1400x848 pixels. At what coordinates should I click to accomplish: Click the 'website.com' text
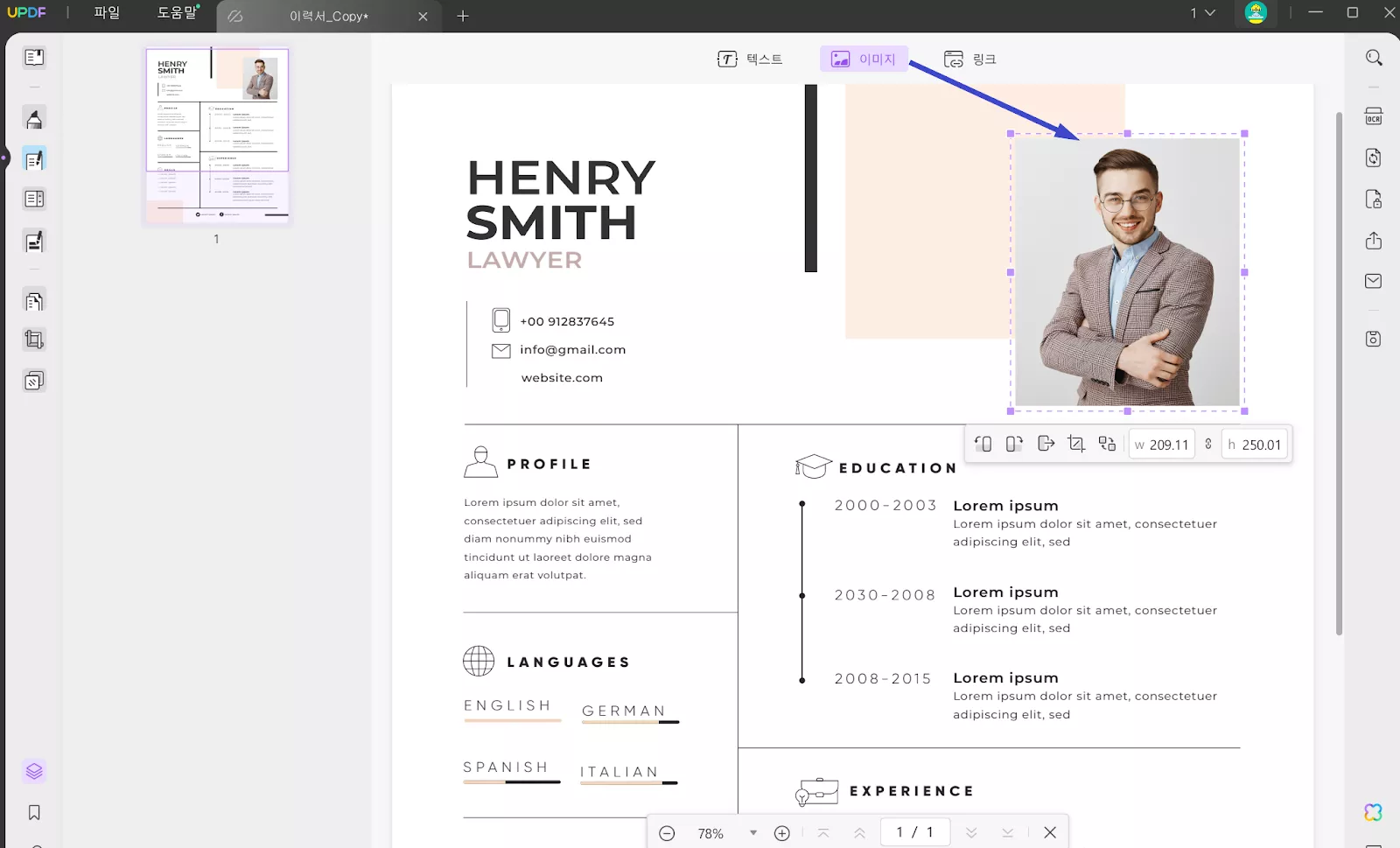tap(562, 377)
